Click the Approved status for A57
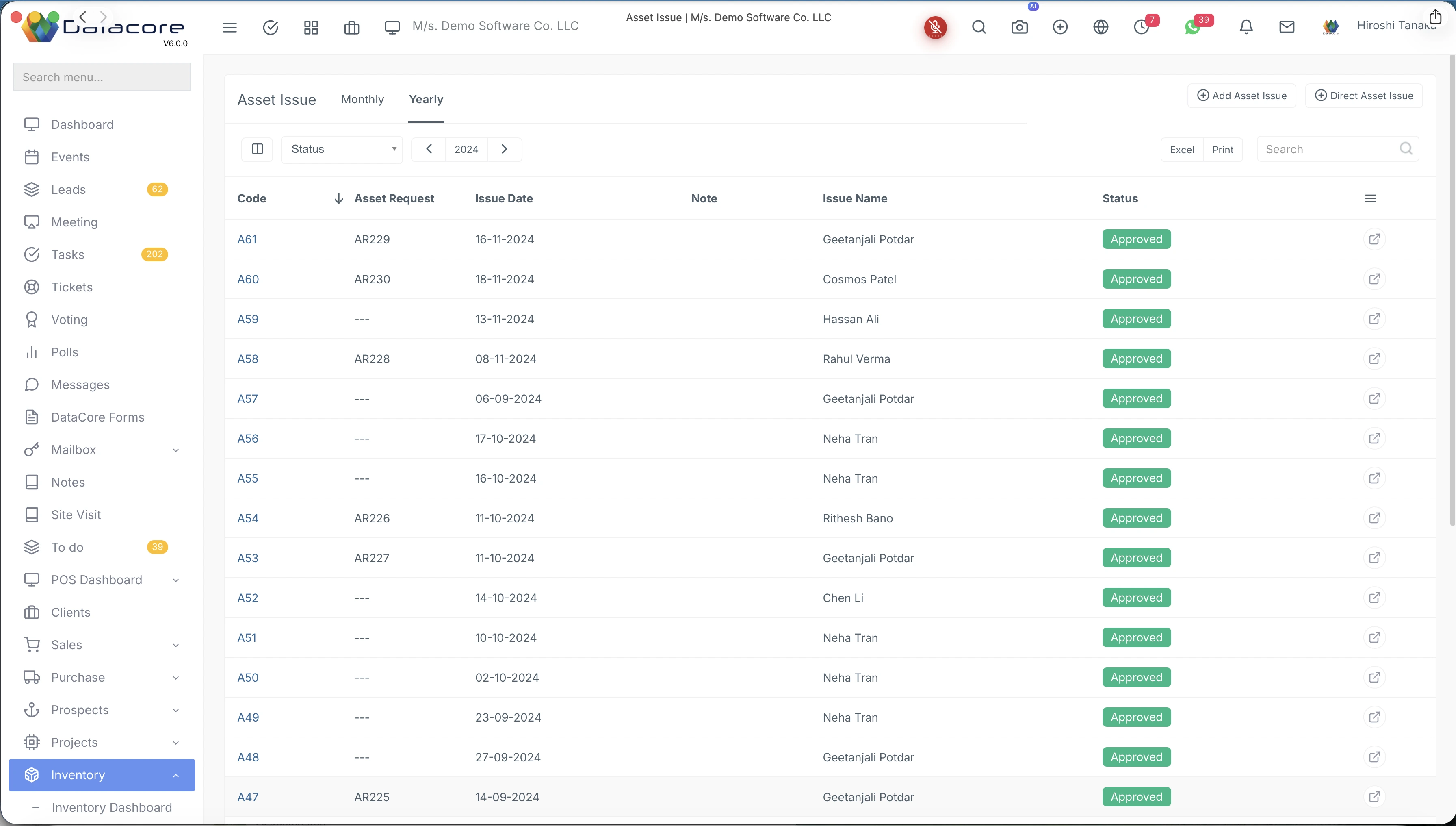This screenshot has width=1456, height=826. 1136,399
